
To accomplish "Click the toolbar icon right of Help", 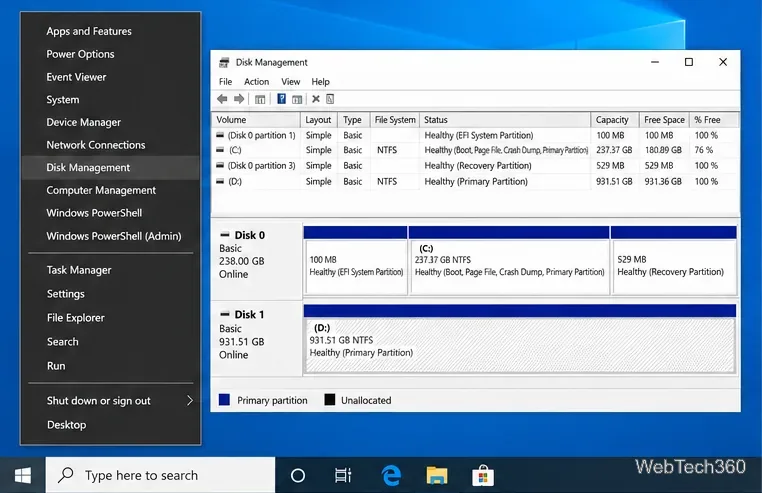I will [297, 100].
